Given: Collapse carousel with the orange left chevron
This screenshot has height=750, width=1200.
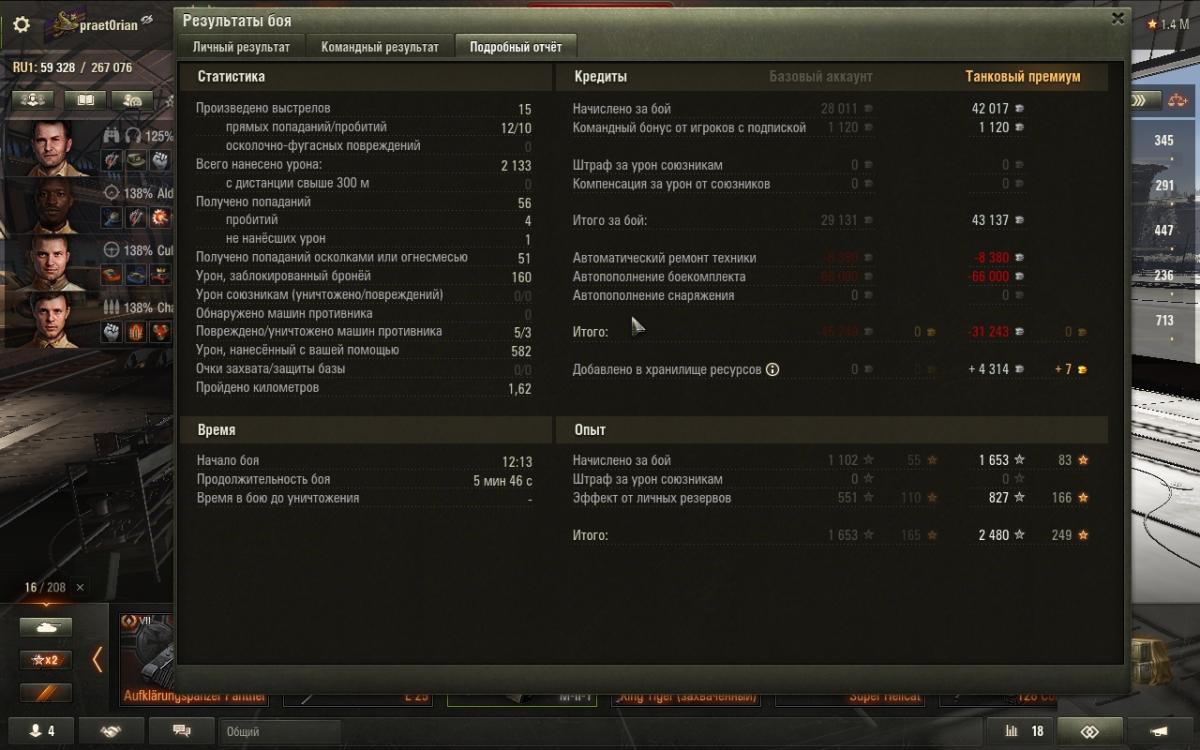Looking at the screenshot, I should pyautogui.click(x=97, y=659).
